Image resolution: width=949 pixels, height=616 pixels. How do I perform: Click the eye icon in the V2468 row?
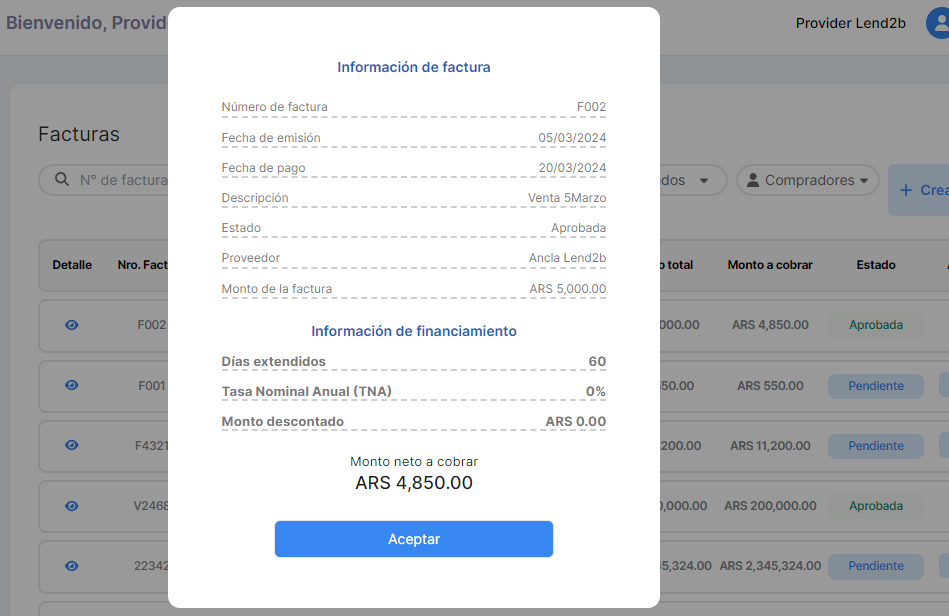pyautogui.click(x=71, y=505)
